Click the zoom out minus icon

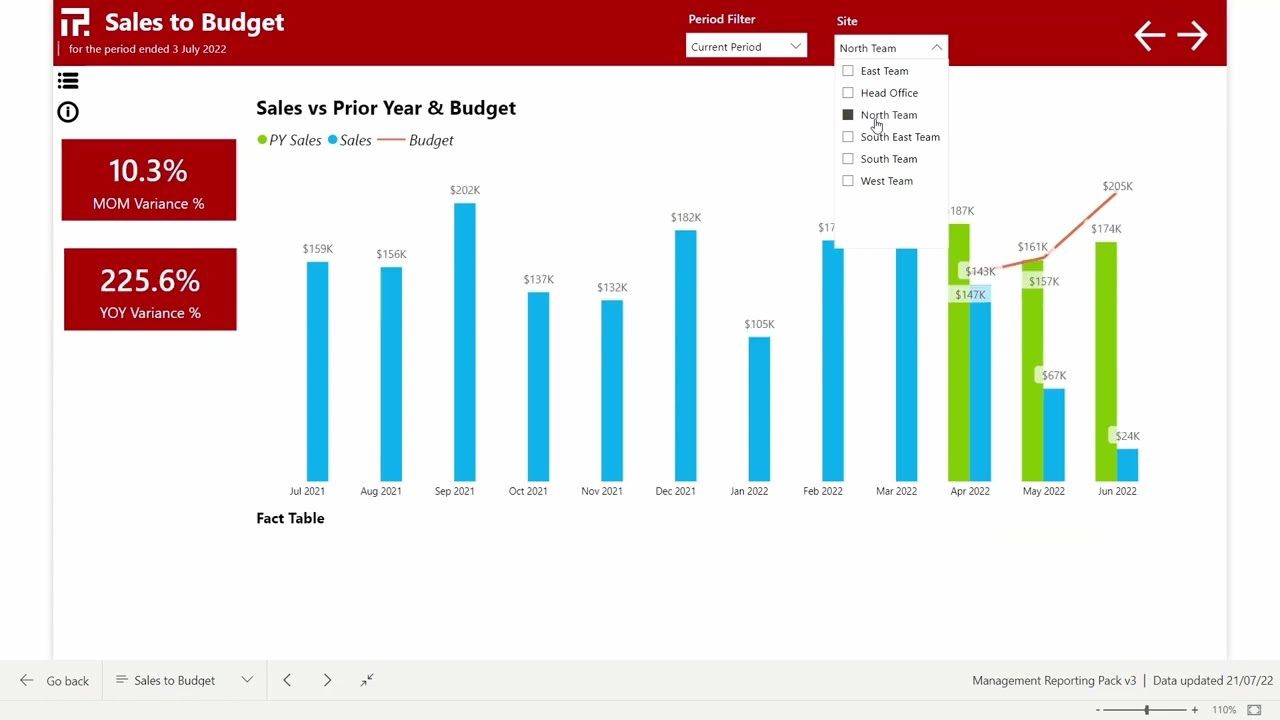tap(1098, 710)
